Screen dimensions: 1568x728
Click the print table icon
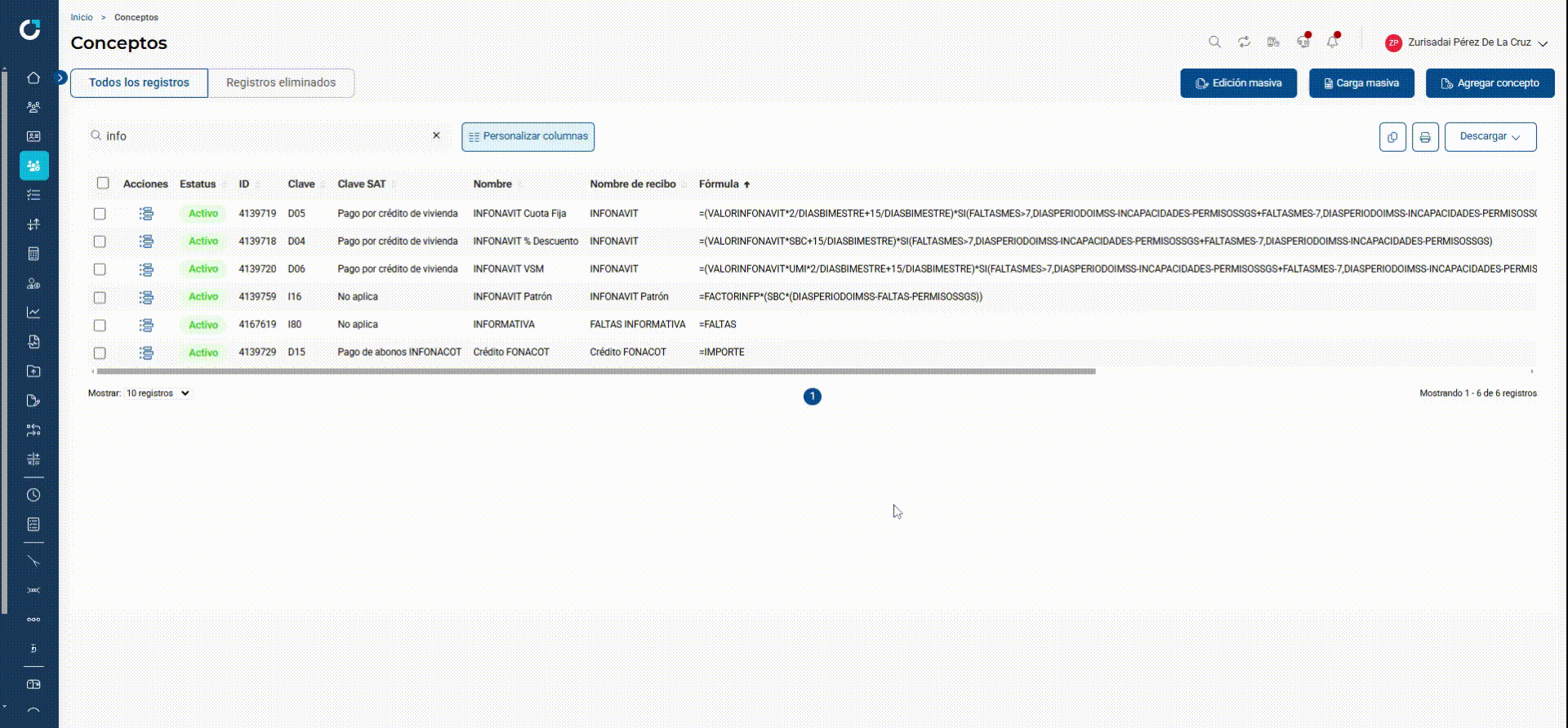(1425, 137)
